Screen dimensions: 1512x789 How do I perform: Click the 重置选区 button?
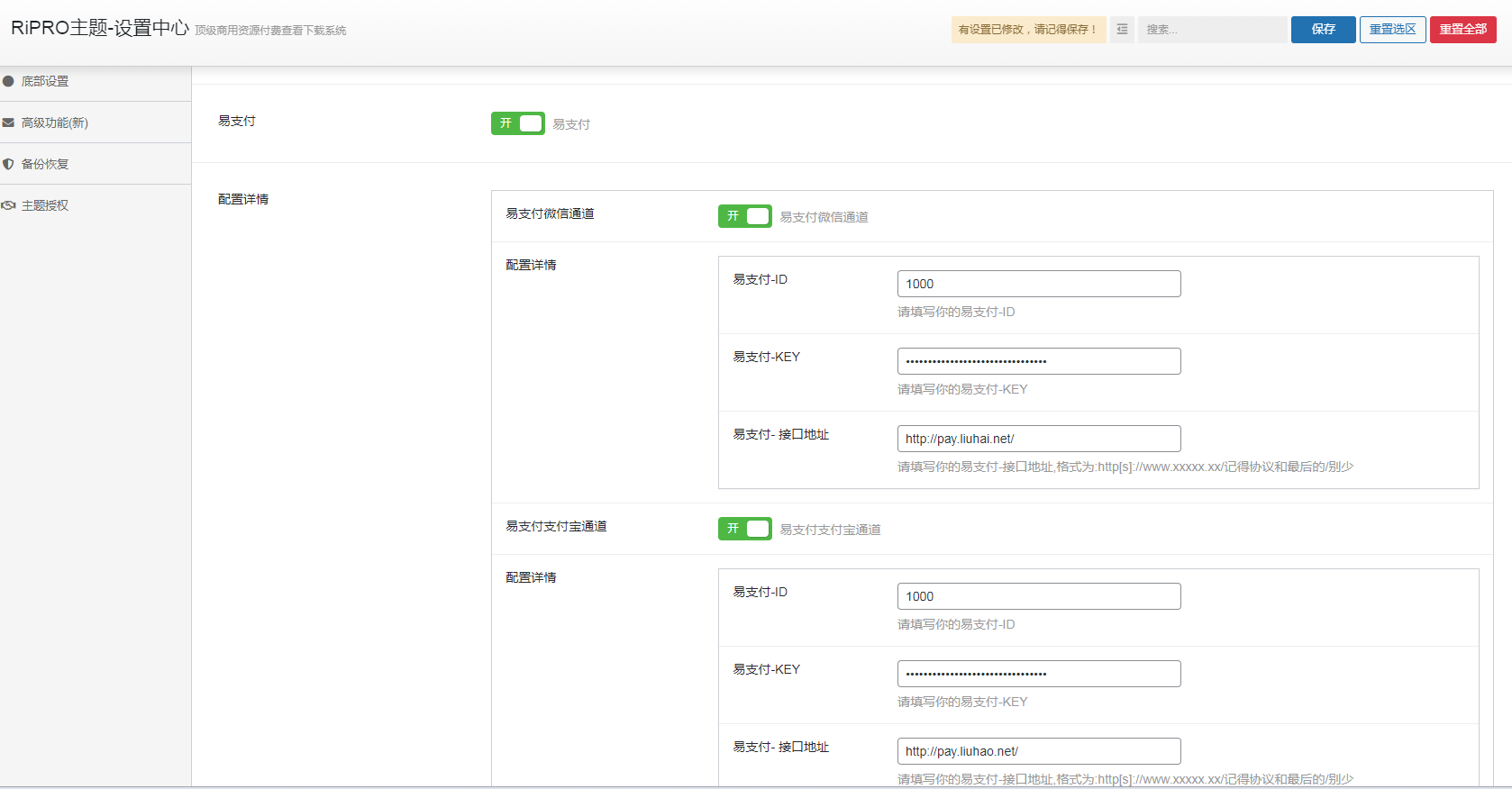1392,30
